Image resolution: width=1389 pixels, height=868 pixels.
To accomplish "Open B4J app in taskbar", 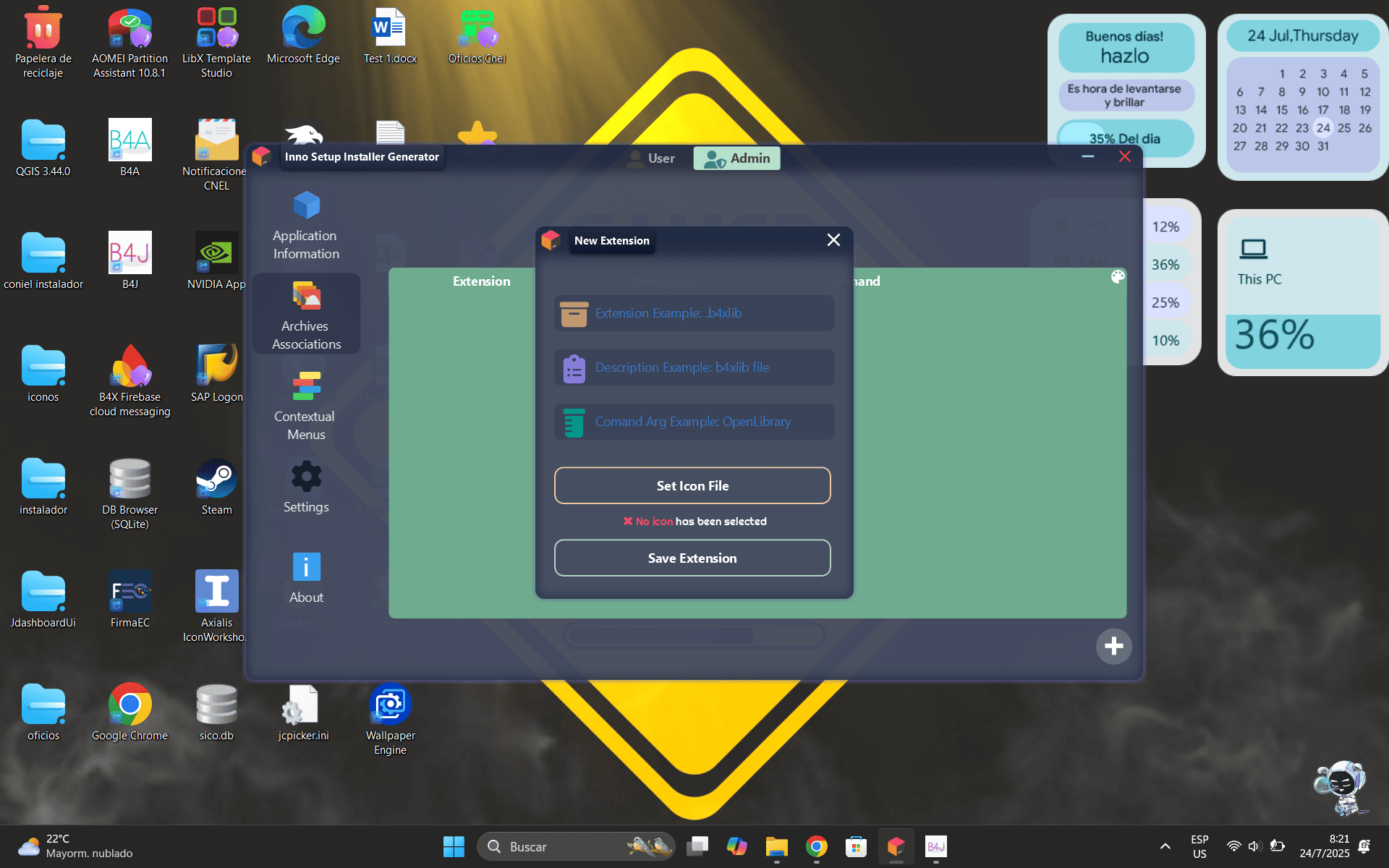I will click(x=935, y=846).
